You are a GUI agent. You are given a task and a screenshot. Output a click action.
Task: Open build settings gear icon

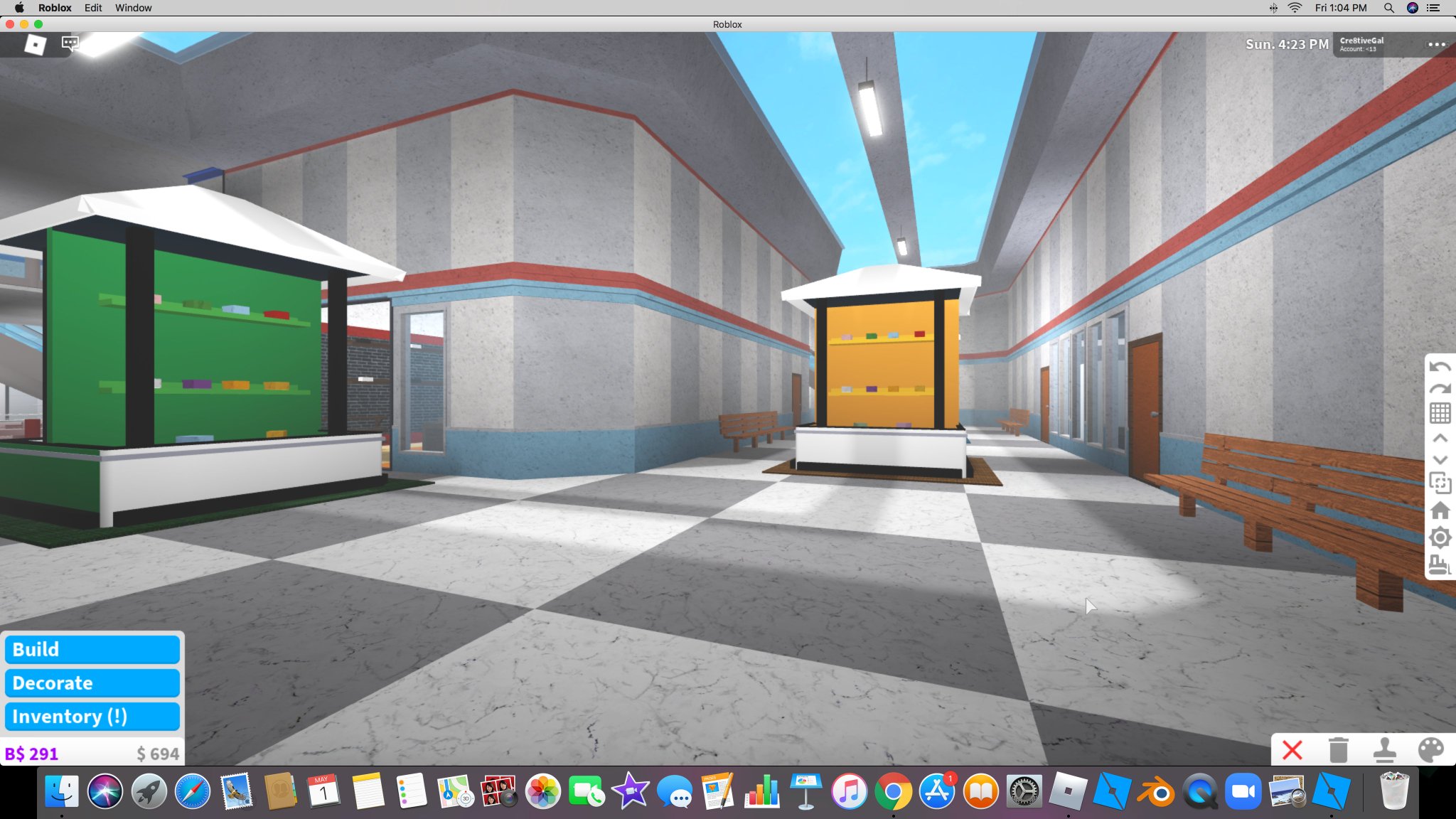tap(1440, 537)
